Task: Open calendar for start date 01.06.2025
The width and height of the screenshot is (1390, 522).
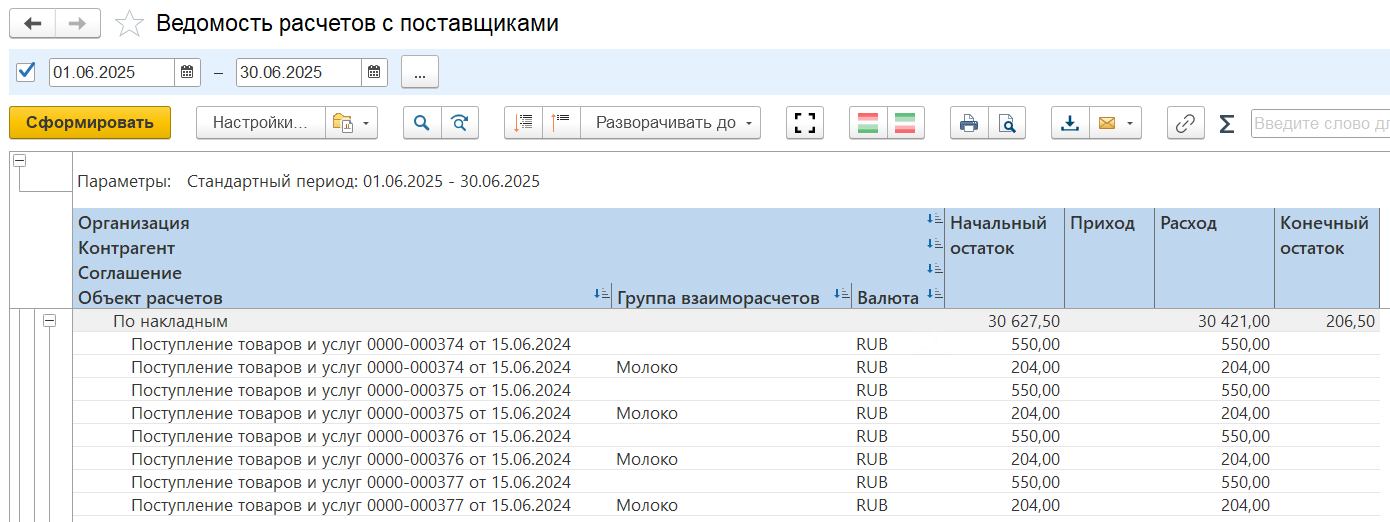Action: tap(187, 72)
